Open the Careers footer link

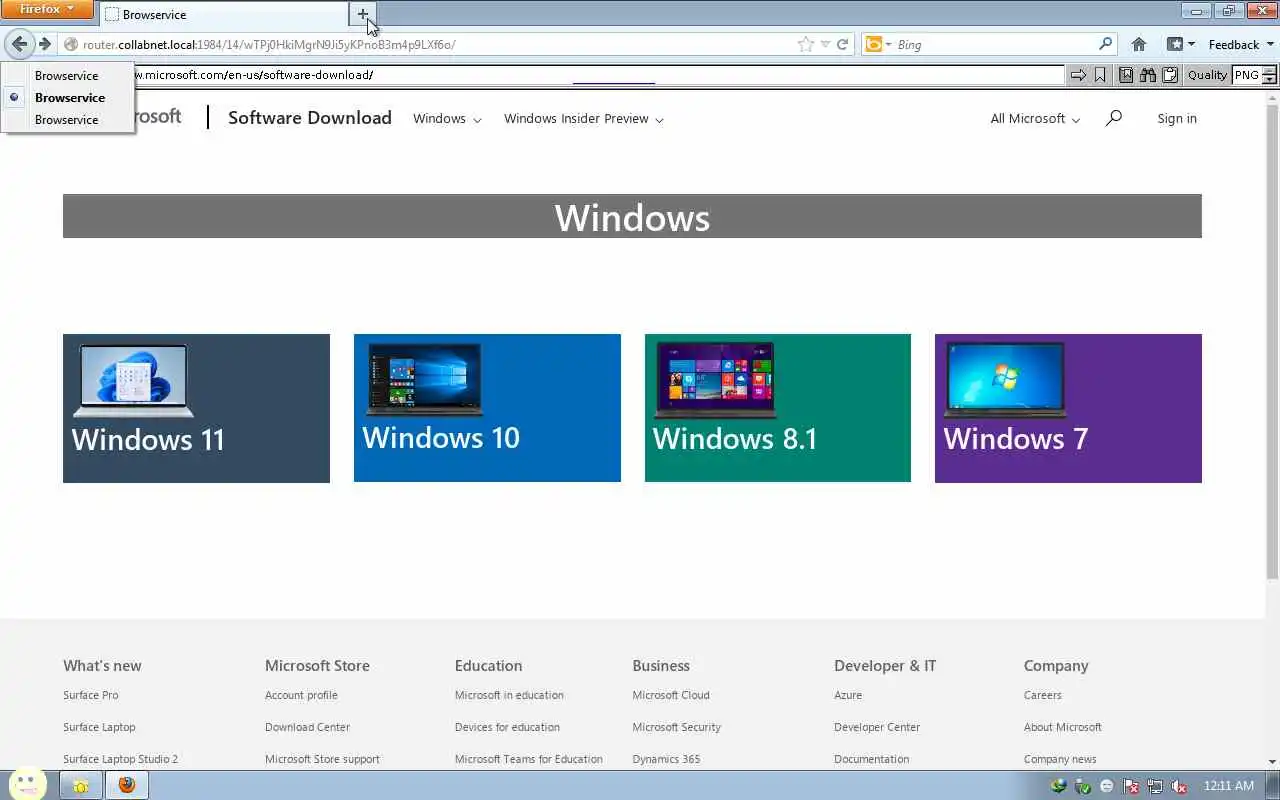click(1042, 695)
